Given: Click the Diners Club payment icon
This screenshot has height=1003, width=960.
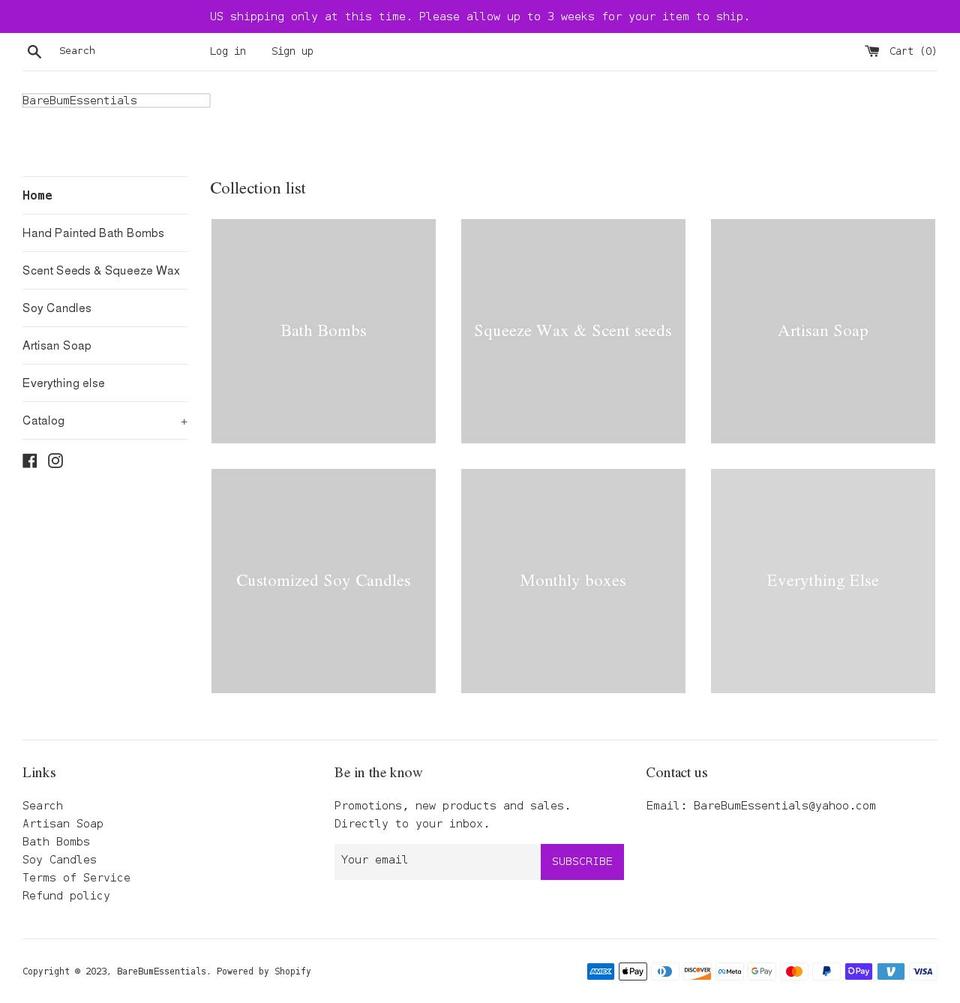Looking at the screenshot, I should tap(665, 971).
